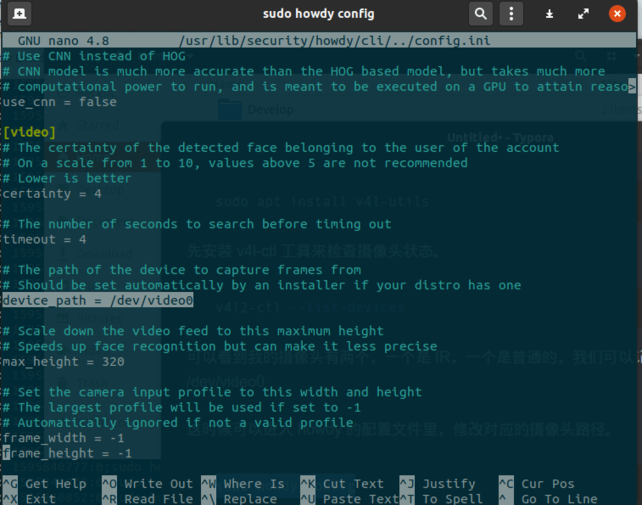The width and height of the screenshot is (642, 505).
Task: Click the comment 'Lower is better'
Action: click(67, 178)
